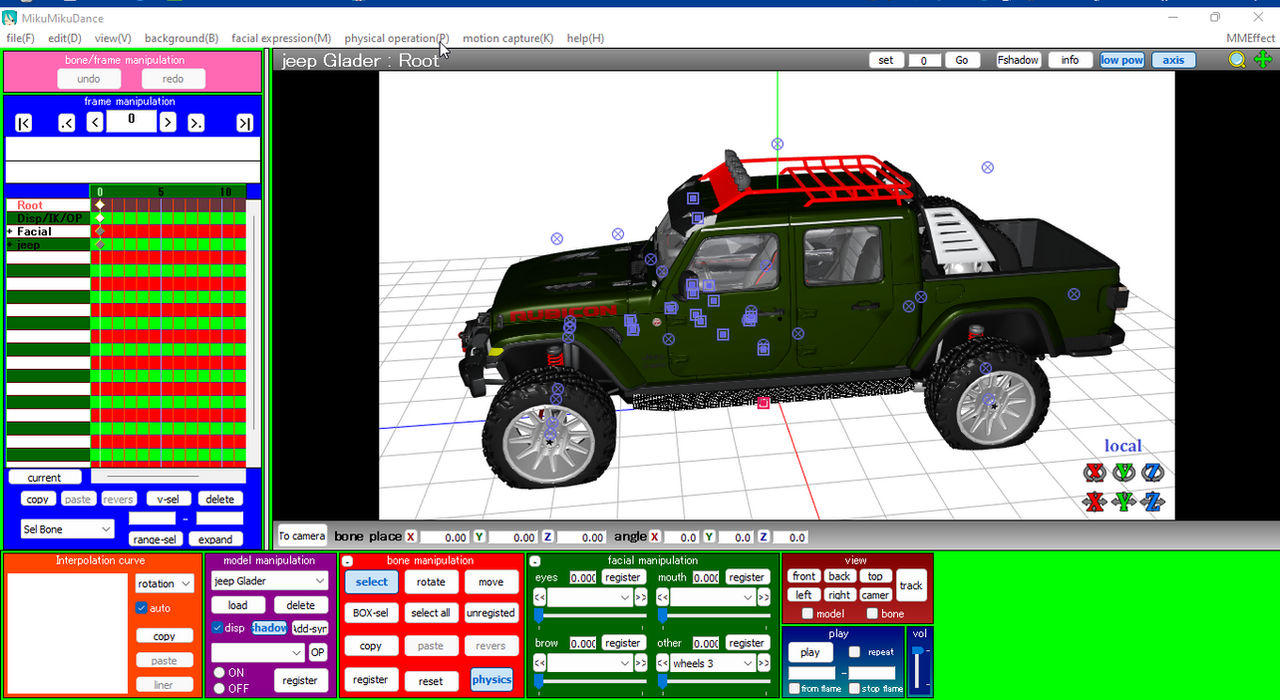Viewport: 1280px width, 700px height.
Task: Open the mouth morph dropdown
Action: 712,597
